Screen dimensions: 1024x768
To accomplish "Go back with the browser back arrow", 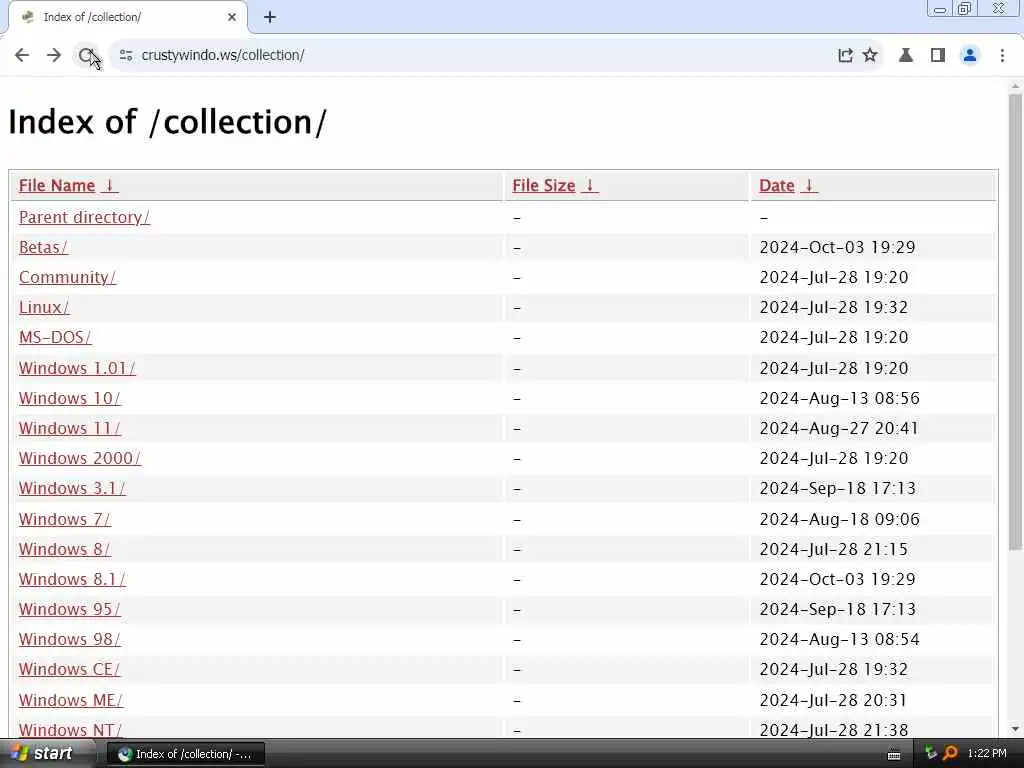I will [x=22, y=56].
